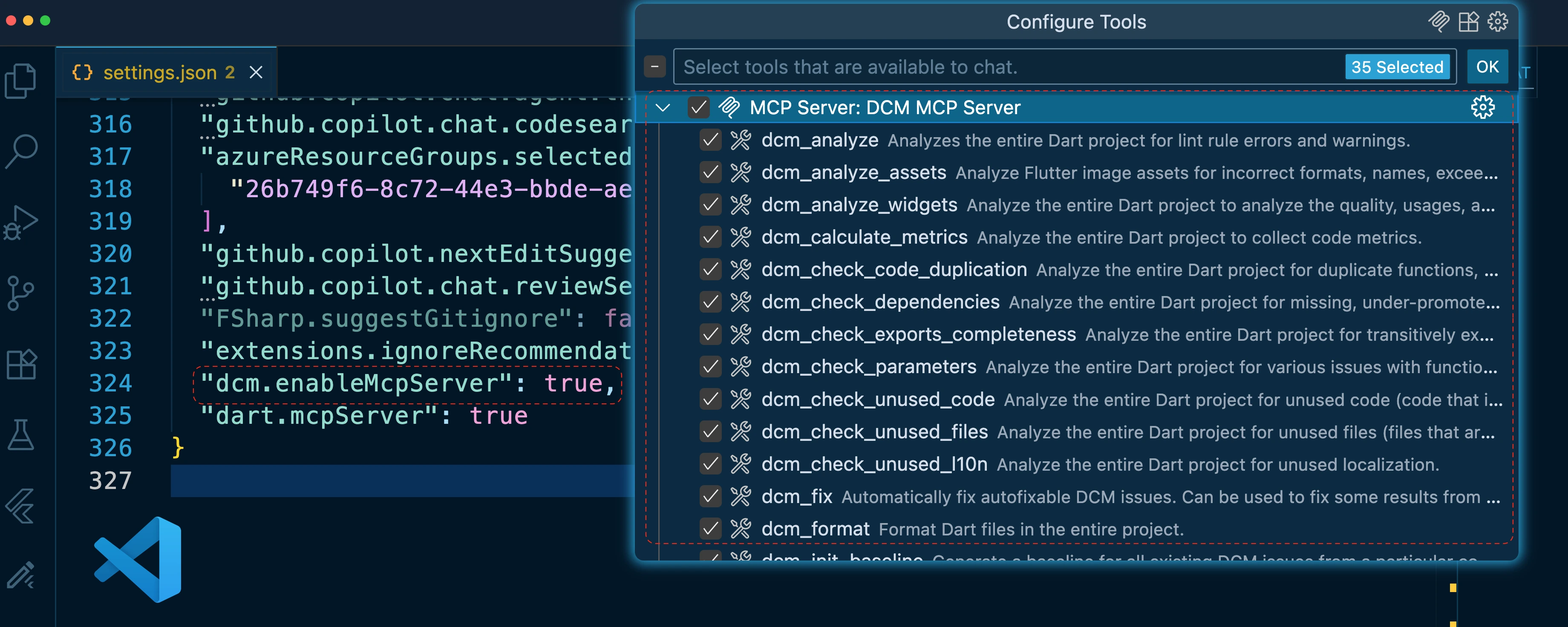1568x627 pixels.
Task: Open the Run and Debug view
Action: pos(21,222)
